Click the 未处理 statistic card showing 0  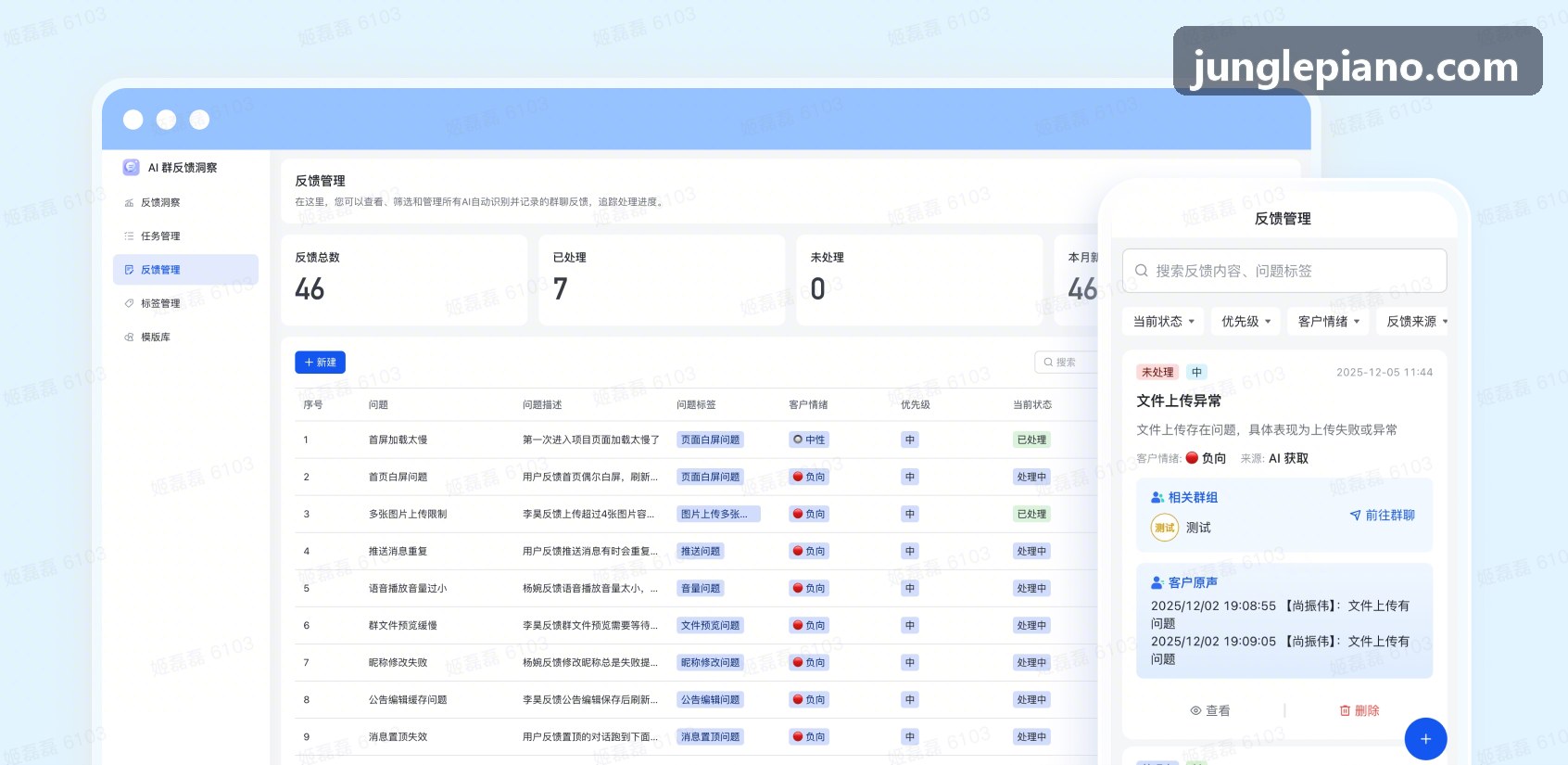919,280
